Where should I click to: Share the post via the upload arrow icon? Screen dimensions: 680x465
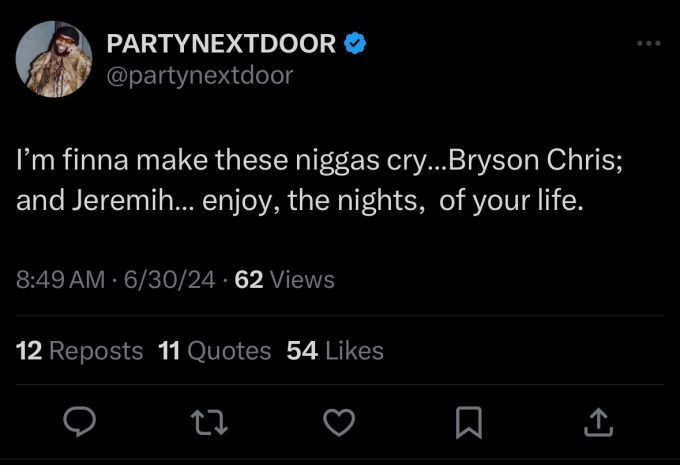coord(598,422)
